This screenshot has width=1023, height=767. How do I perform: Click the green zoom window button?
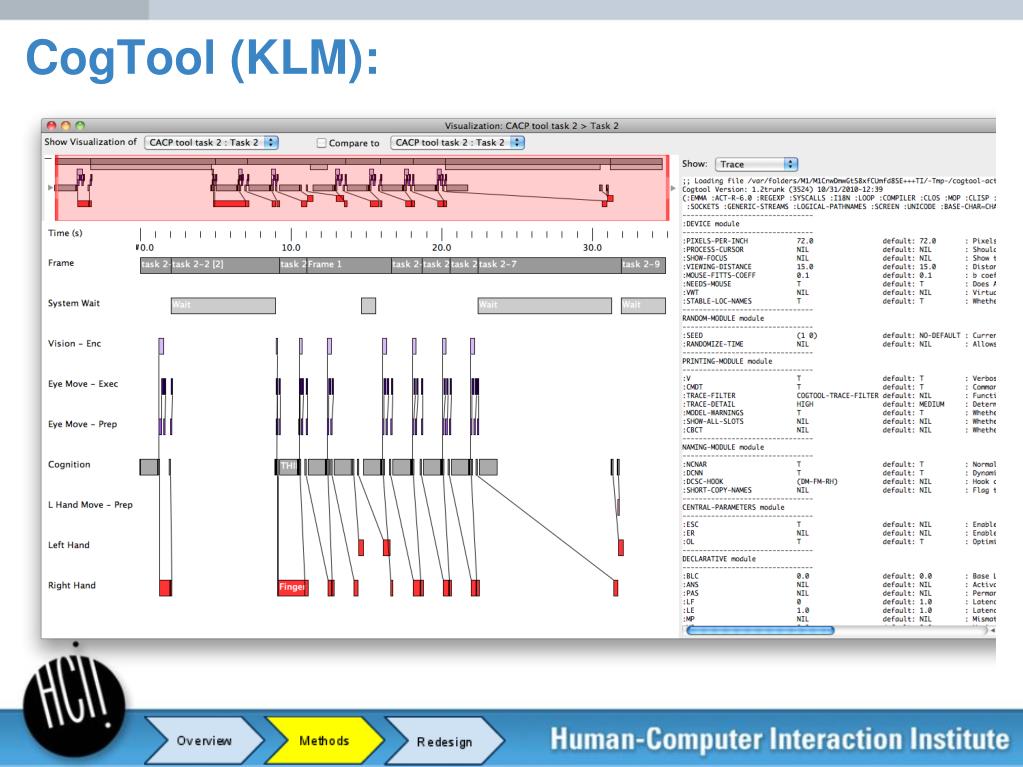(80, 125)
